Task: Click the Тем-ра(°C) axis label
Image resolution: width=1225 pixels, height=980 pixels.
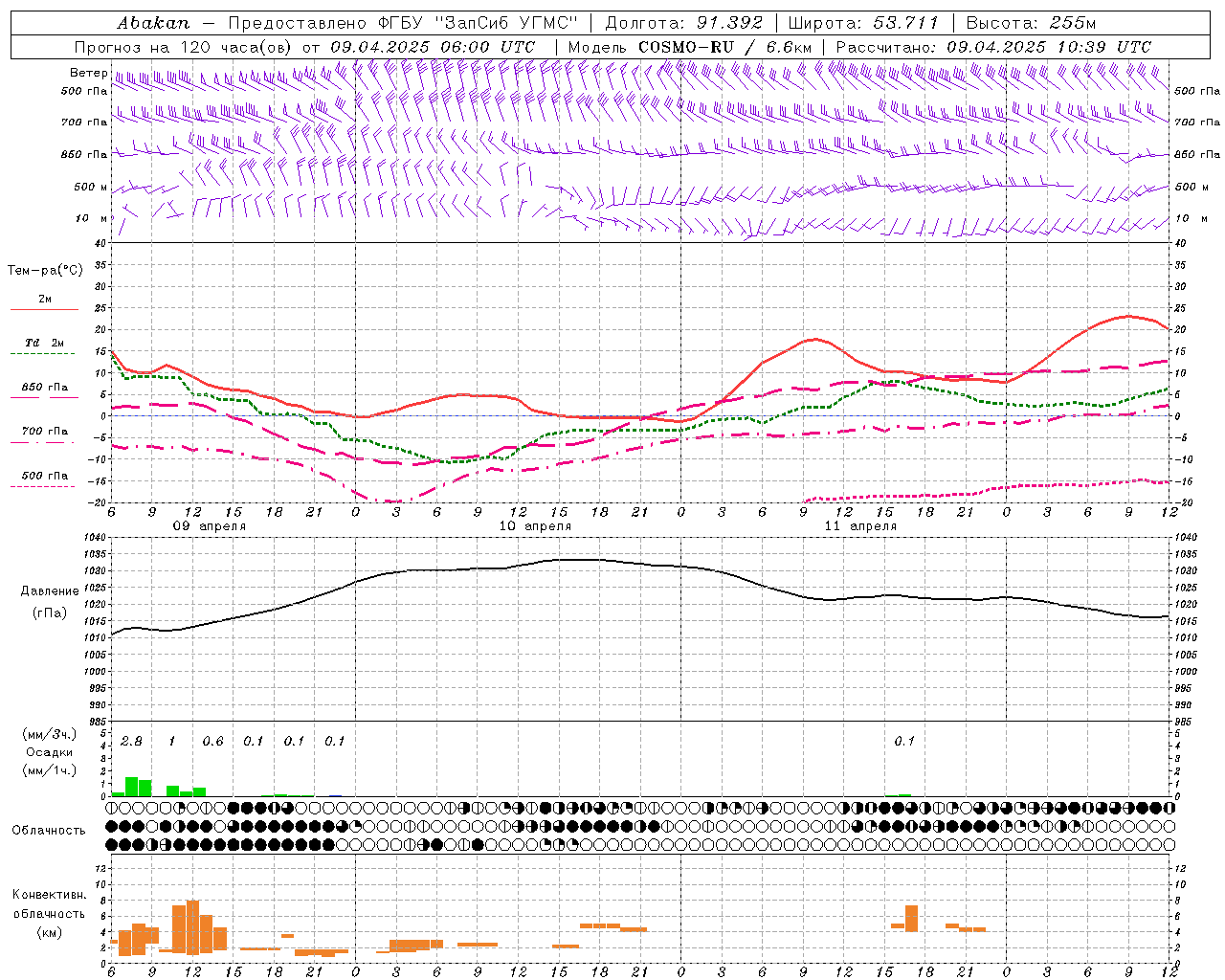Action: point(45,271)
